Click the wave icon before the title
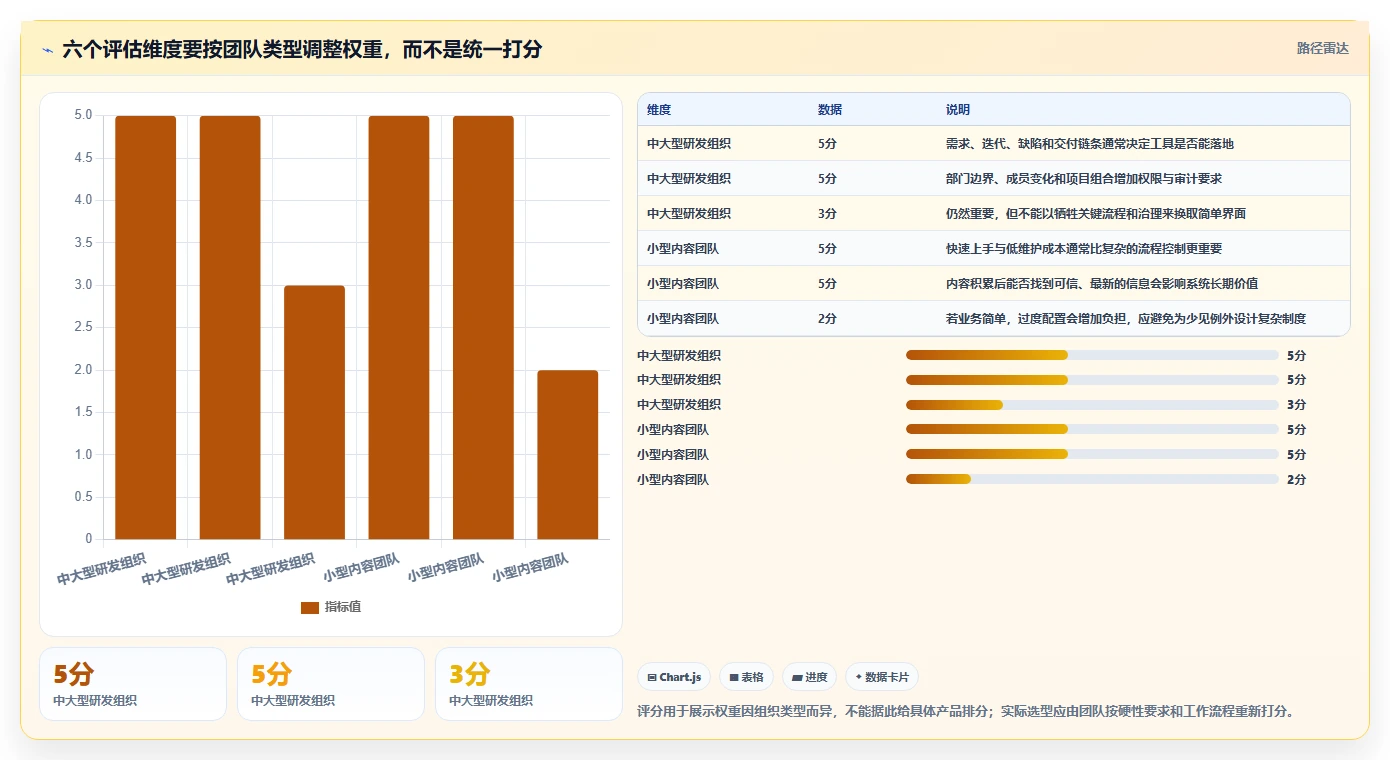1390x760 pixels. coord(47,50)
